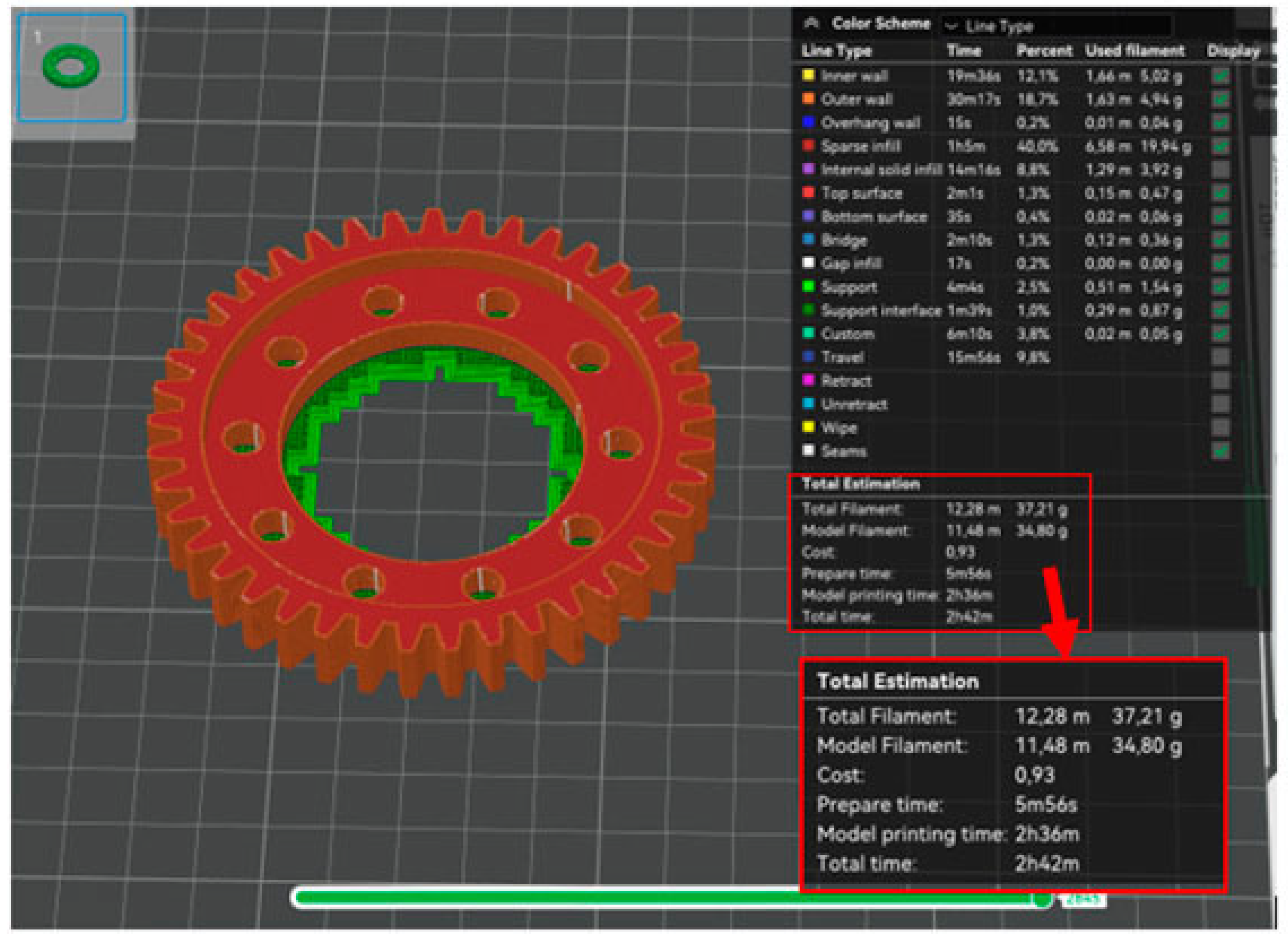This screenshot has width=1288, height=943.
Task: Click the yellow Inner wall color swatch
Action: click(808, 75)
